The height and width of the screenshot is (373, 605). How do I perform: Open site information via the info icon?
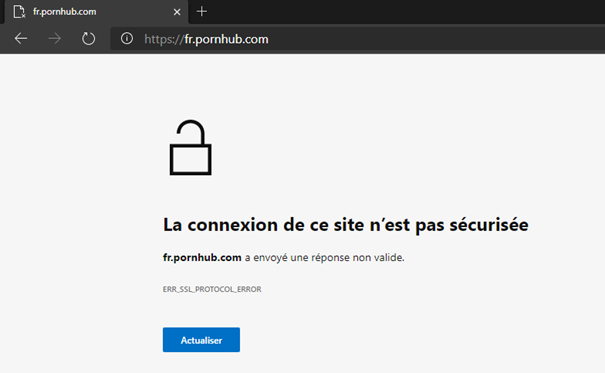click(127, 39)
